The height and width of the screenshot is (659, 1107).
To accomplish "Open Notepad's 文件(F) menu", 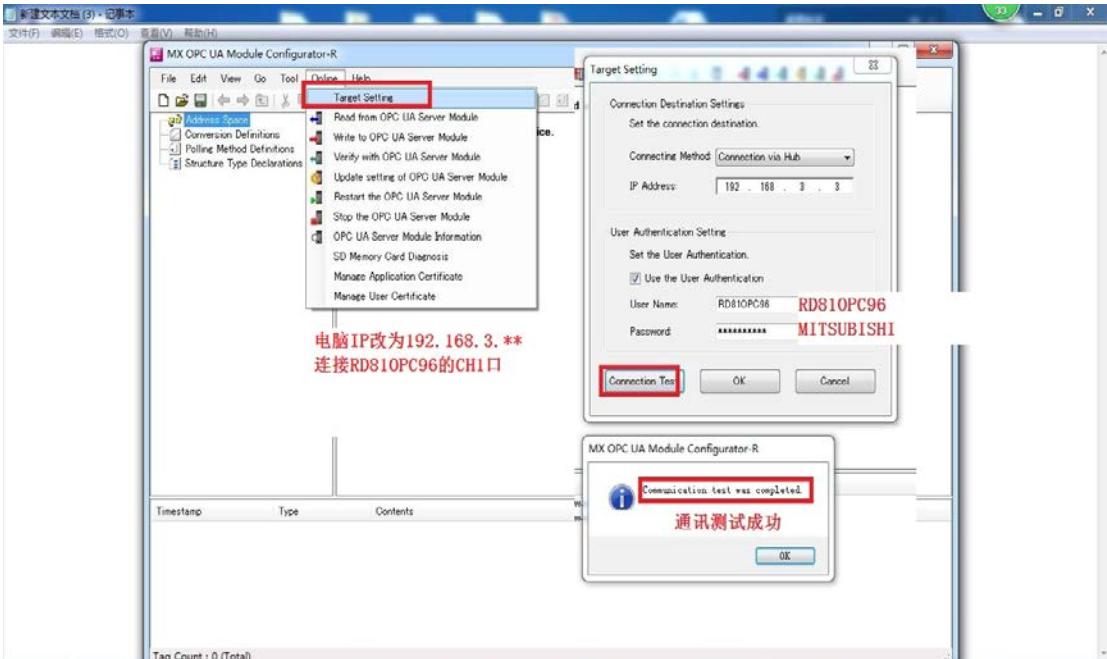I will [24, 33].
